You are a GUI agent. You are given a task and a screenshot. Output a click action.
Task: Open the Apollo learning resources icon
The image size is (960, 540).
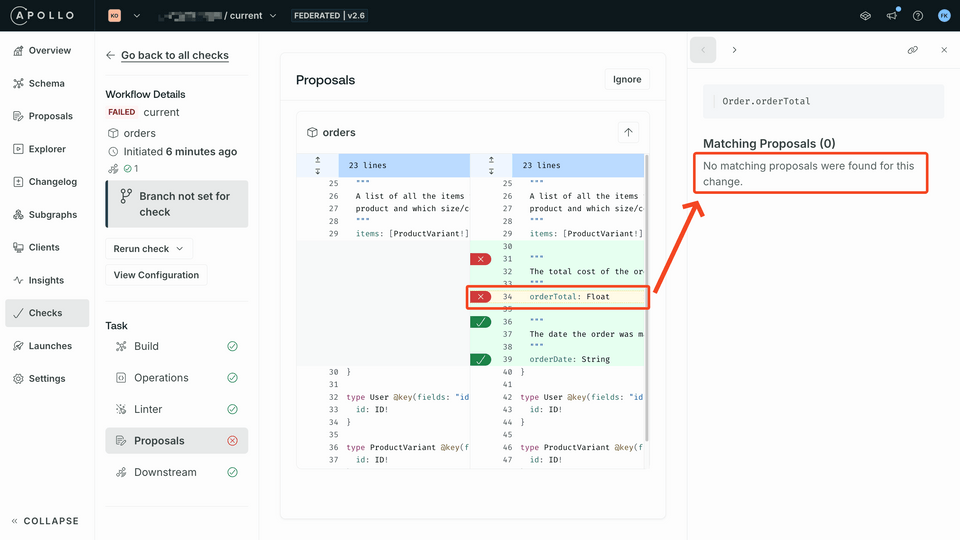865,16
